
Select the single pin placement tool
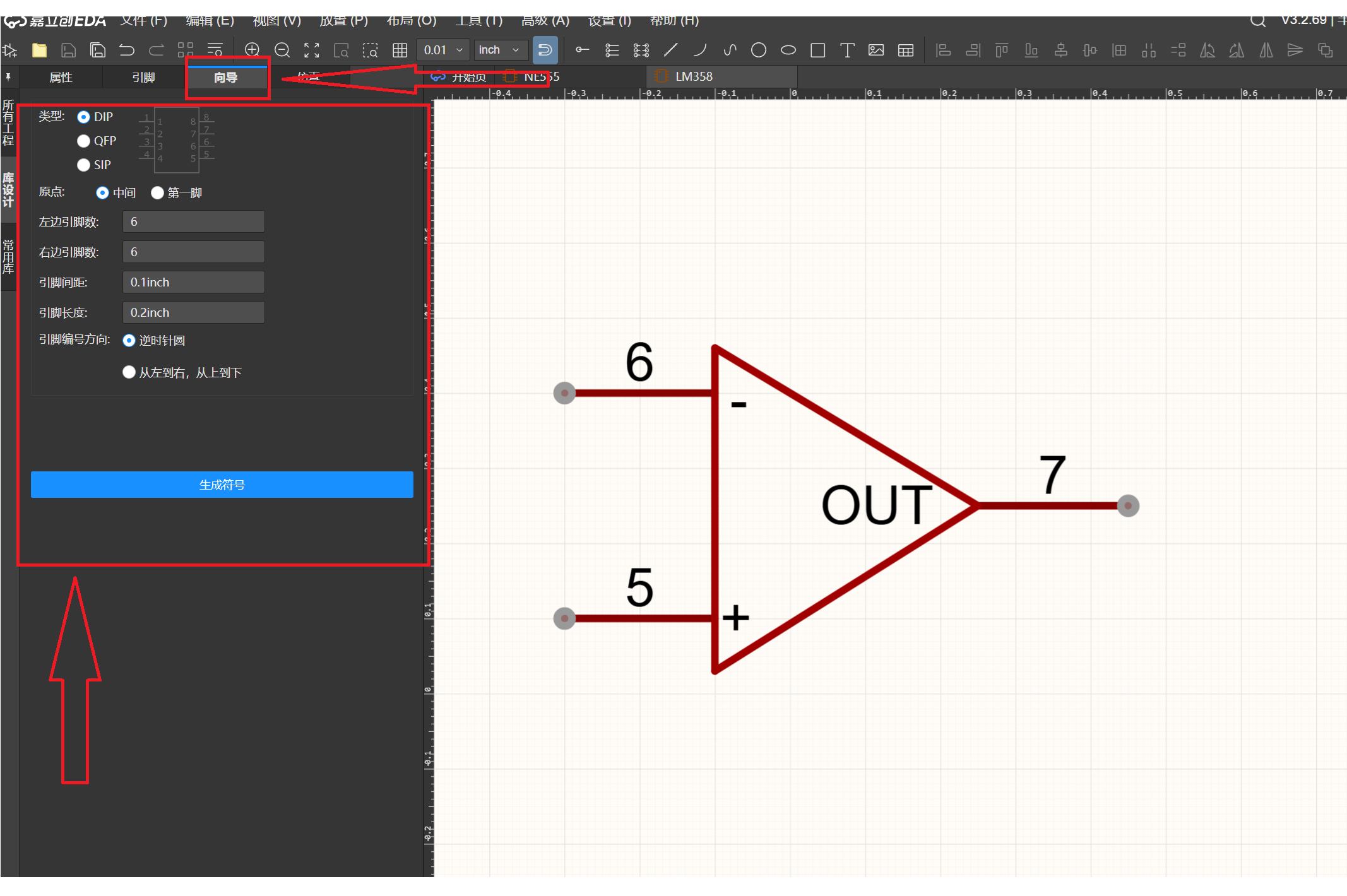(x=582, y=50)
